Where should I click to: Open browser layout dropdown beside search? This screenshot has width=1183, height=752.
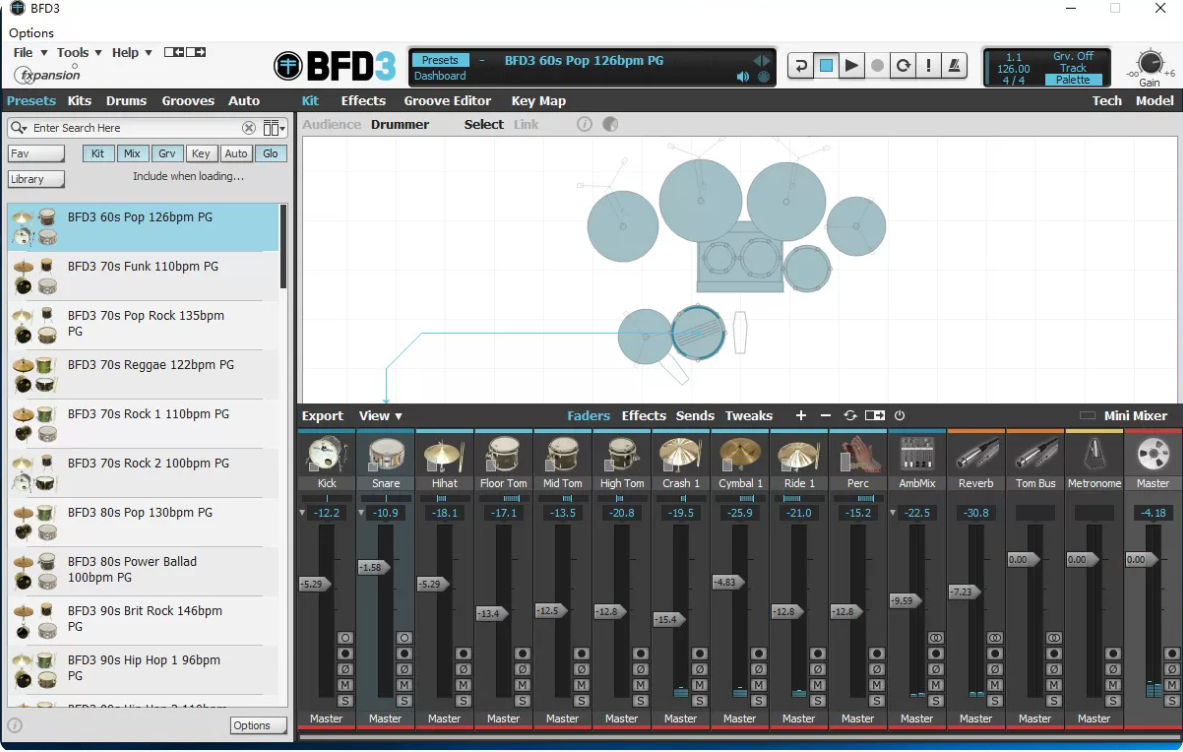274,128
